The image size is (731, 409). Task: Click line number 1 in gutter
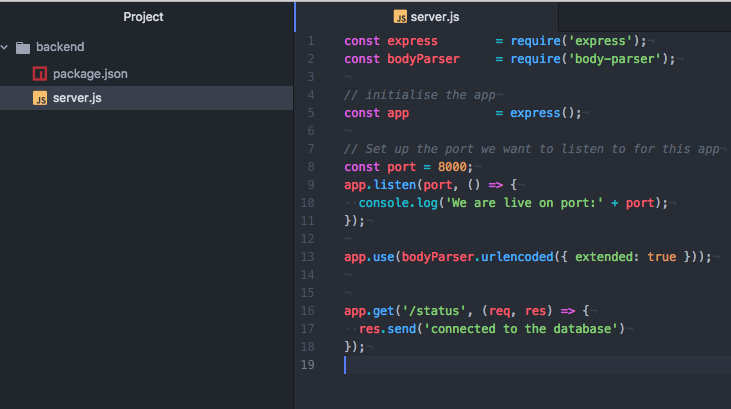[311, 41]
